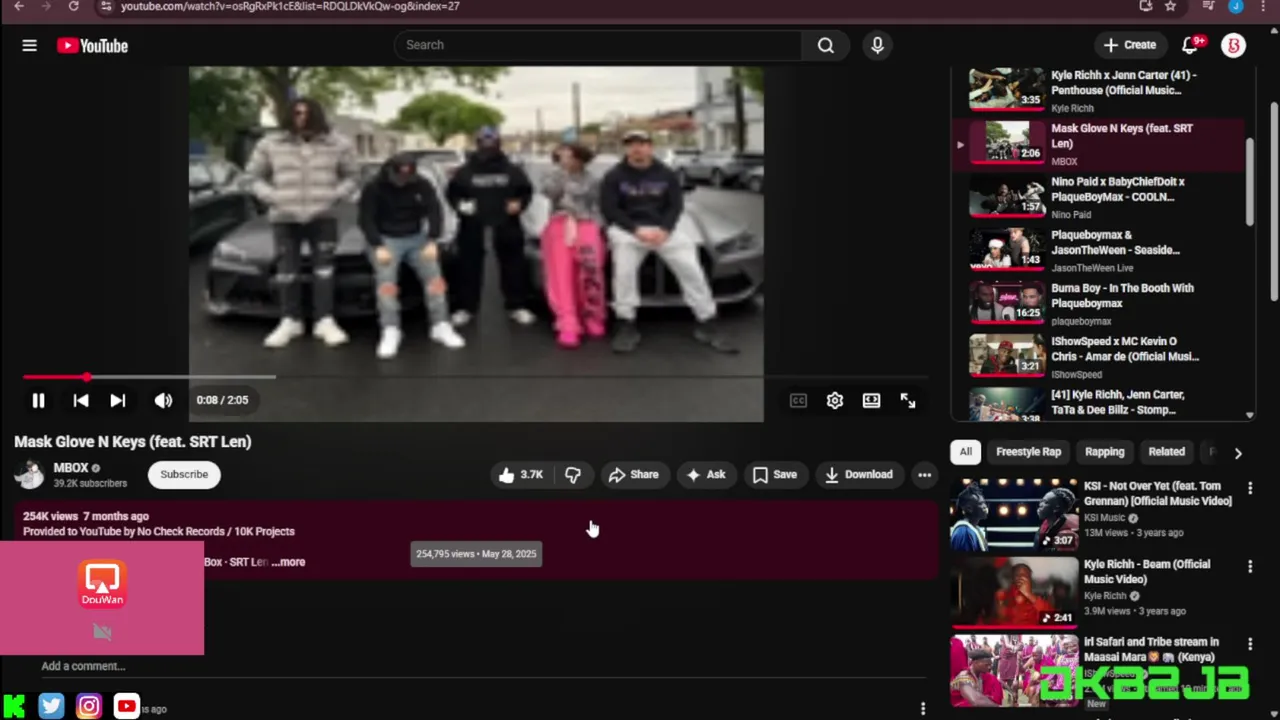Open options menu for KSI Not Over Yet

[x=1250, y=488]
